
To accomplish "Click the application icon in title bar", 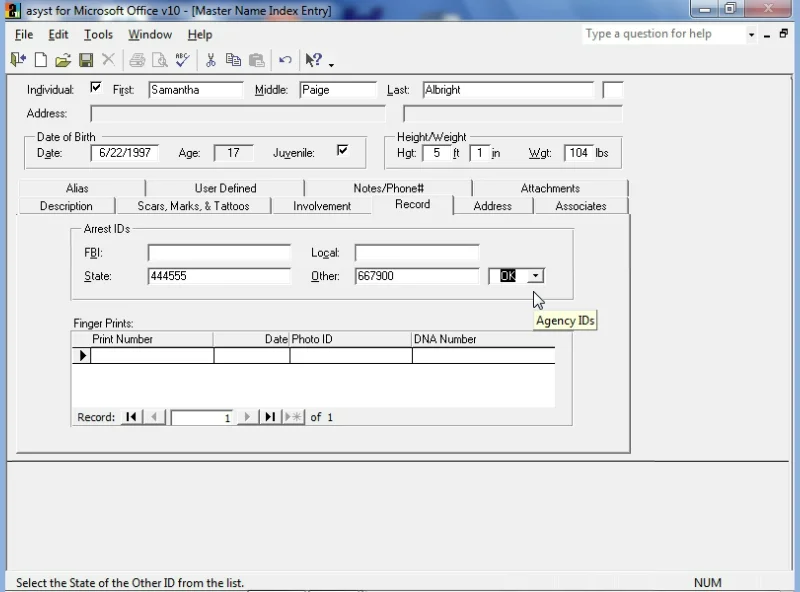I will [x=14, y=10].
